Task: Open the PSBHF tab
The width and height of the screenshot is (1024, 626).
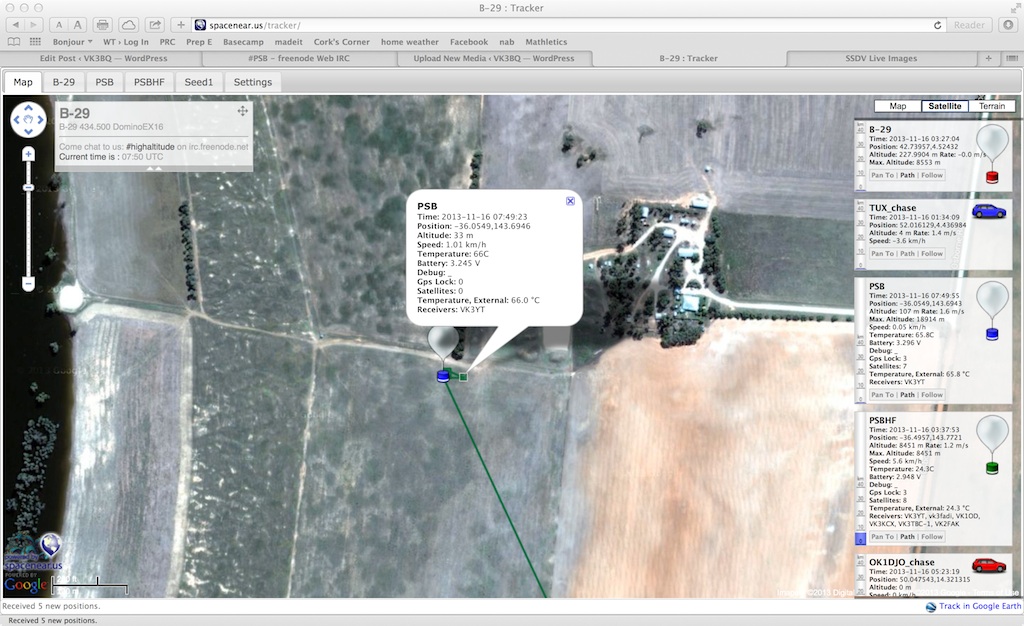Action: point(149,82)
